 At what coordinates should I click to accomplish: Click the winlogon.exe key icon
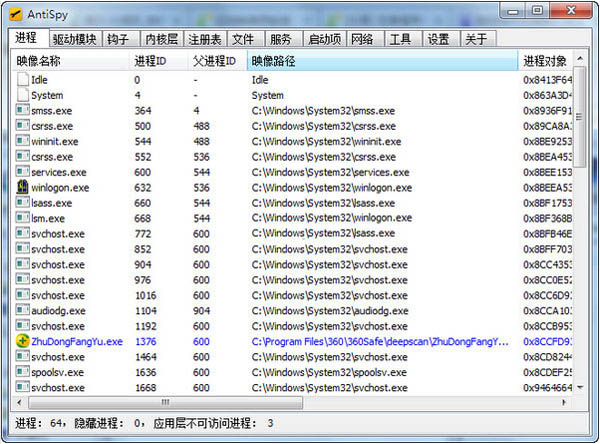coord(23,187)
